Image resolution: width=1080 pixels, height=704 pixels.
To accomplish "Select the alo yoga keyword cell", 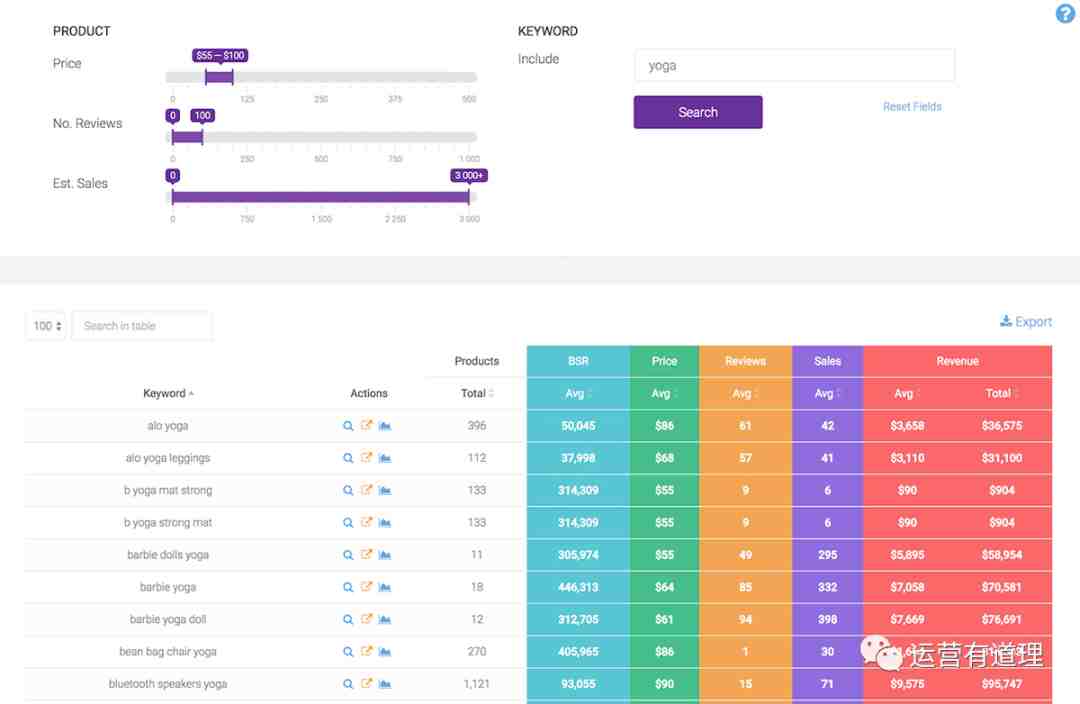I will 167,426.
